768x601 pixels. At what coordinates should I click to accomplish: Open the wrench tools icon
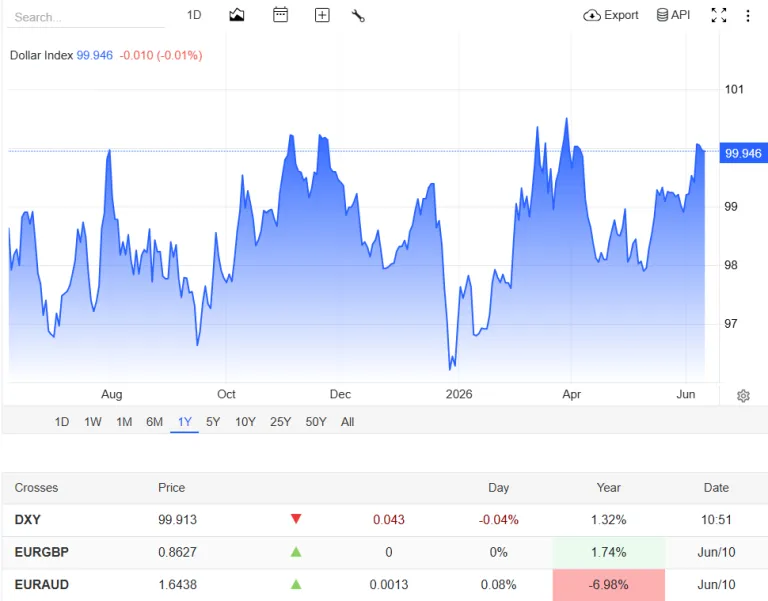click(358, 16)
